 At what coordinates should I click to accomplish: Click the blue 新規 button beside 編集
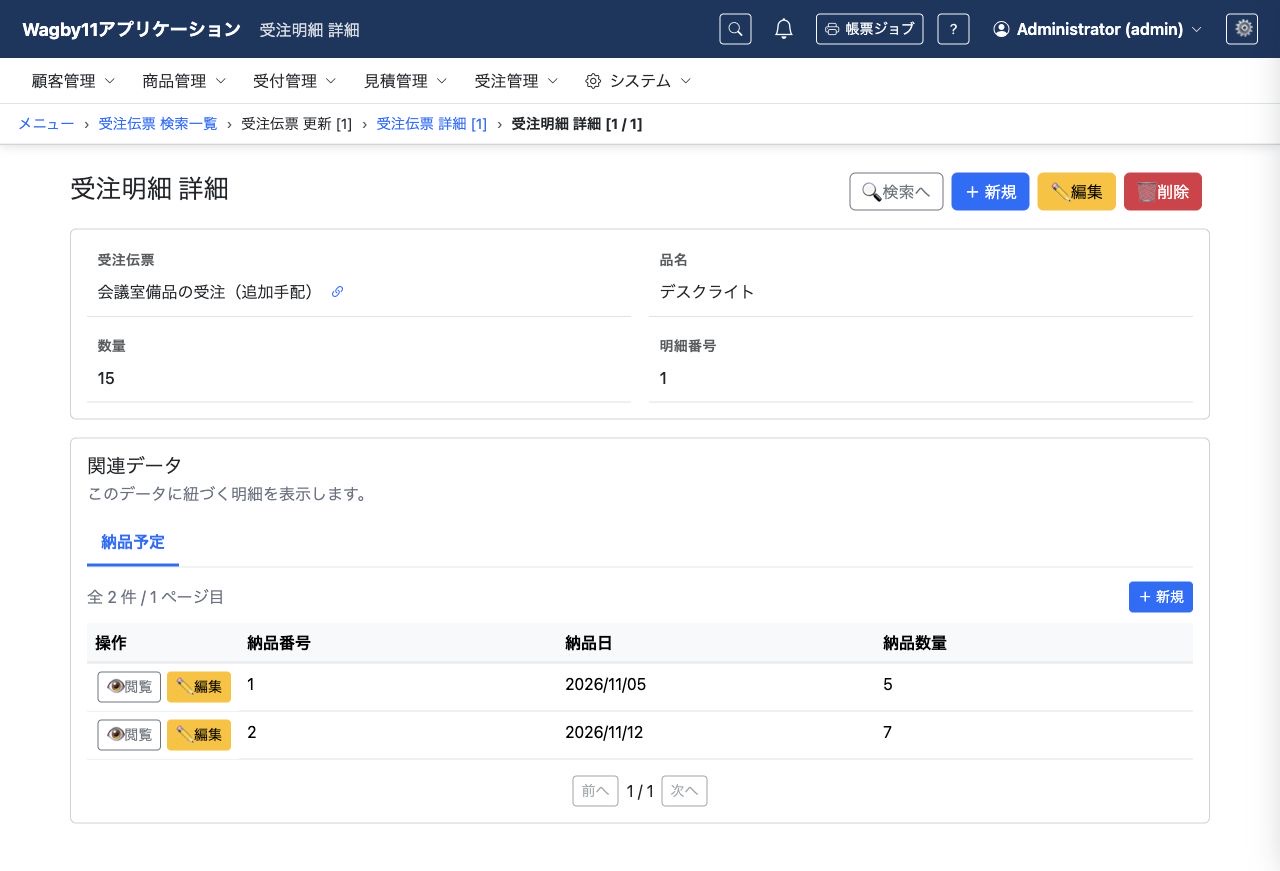(990, 192)
